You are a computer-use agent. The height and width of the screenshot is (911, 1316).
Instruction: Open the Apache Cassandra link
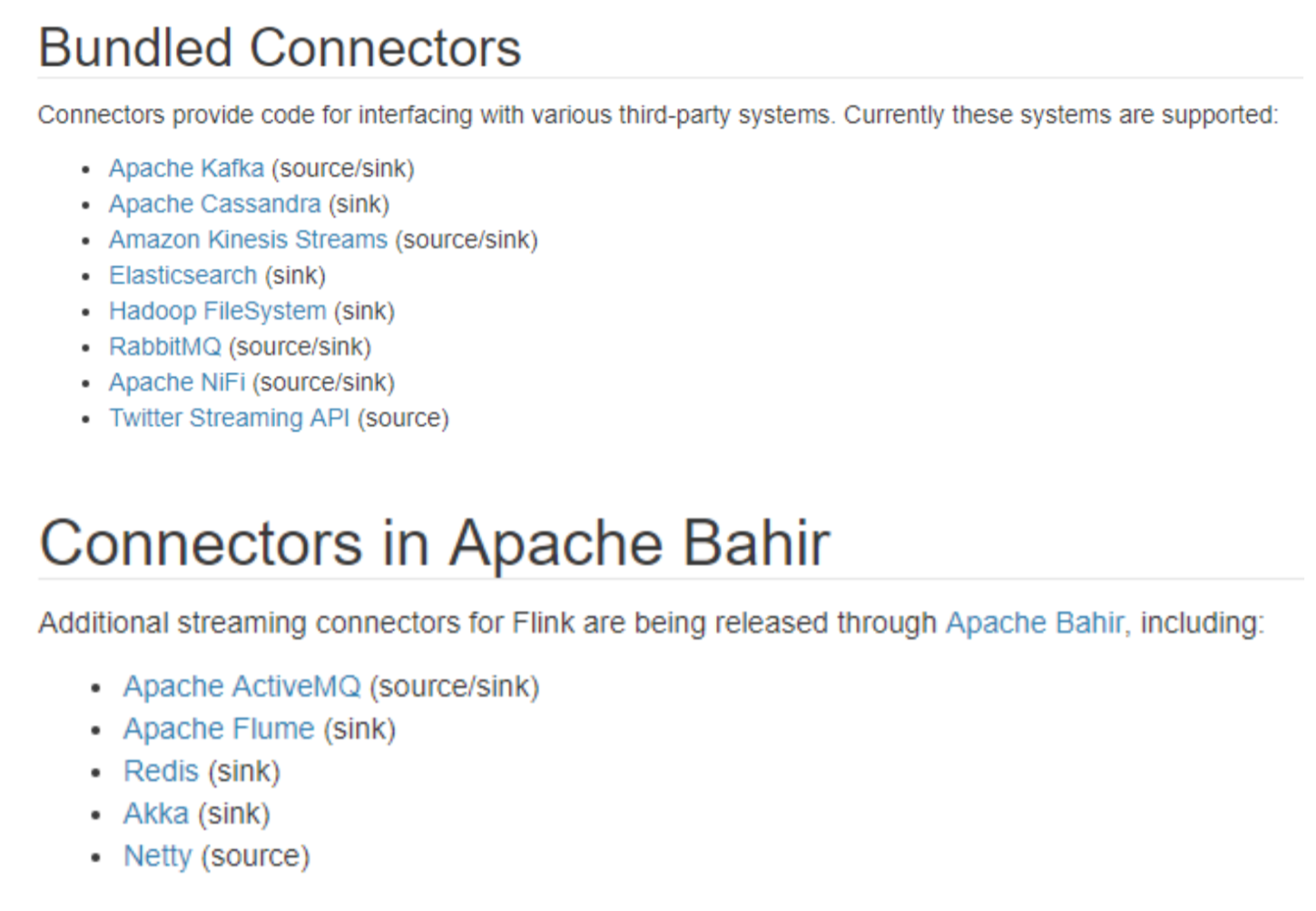point(215,204)
